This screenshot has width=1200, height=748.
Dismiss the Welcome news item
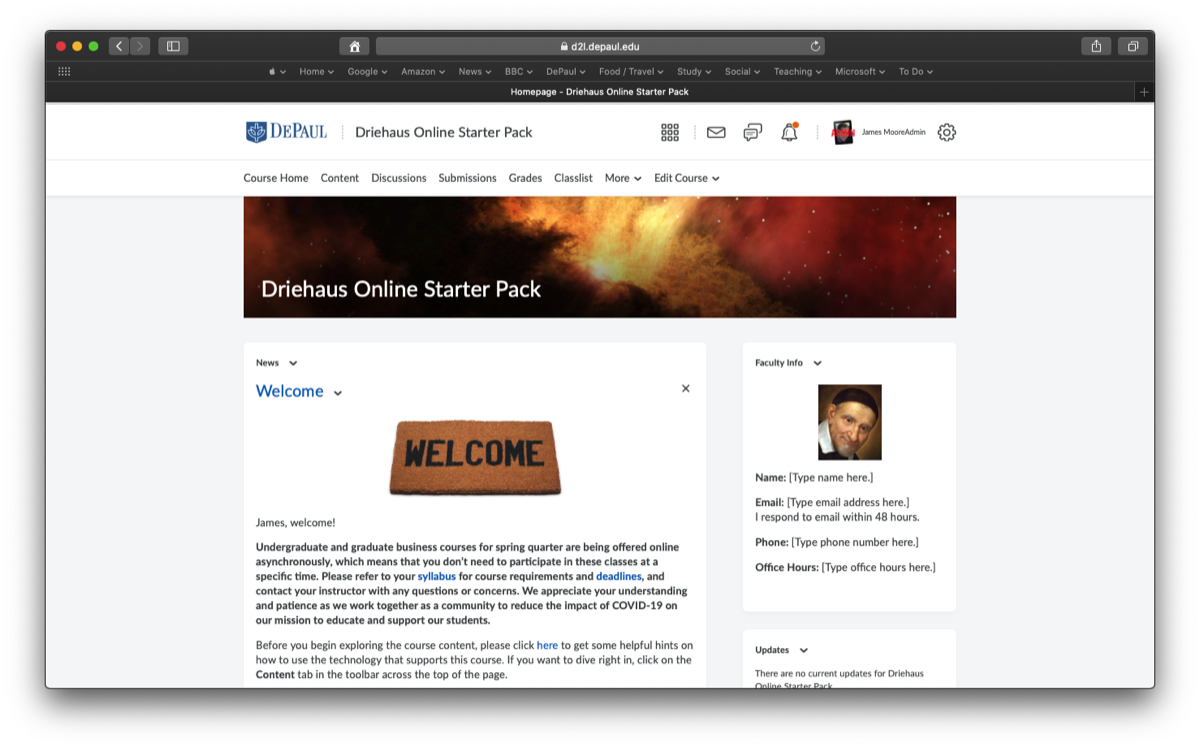(685, 389)
